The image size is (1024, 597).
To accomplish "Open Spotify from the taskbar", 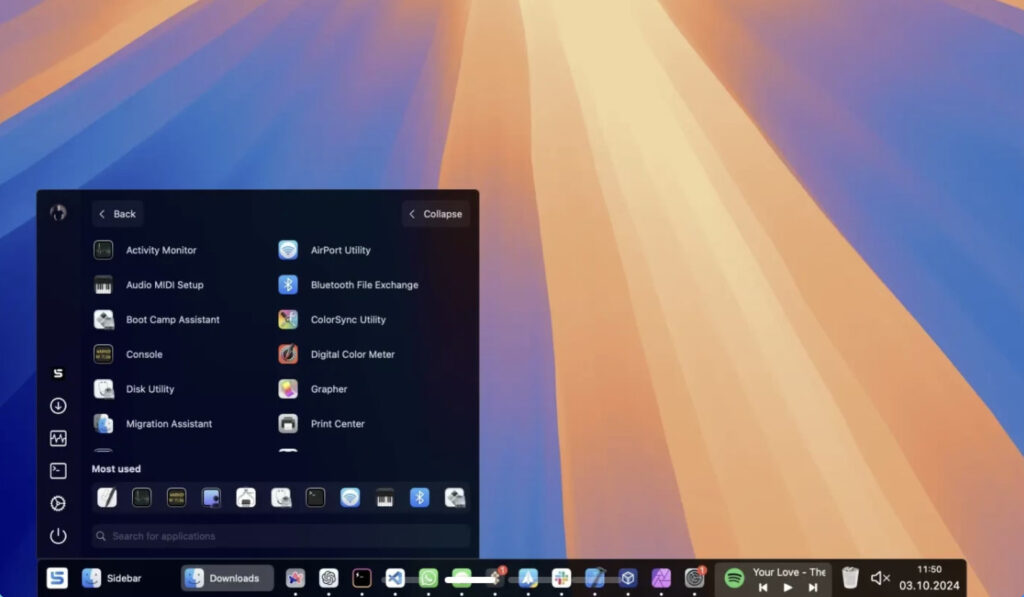I will (734, 578).
